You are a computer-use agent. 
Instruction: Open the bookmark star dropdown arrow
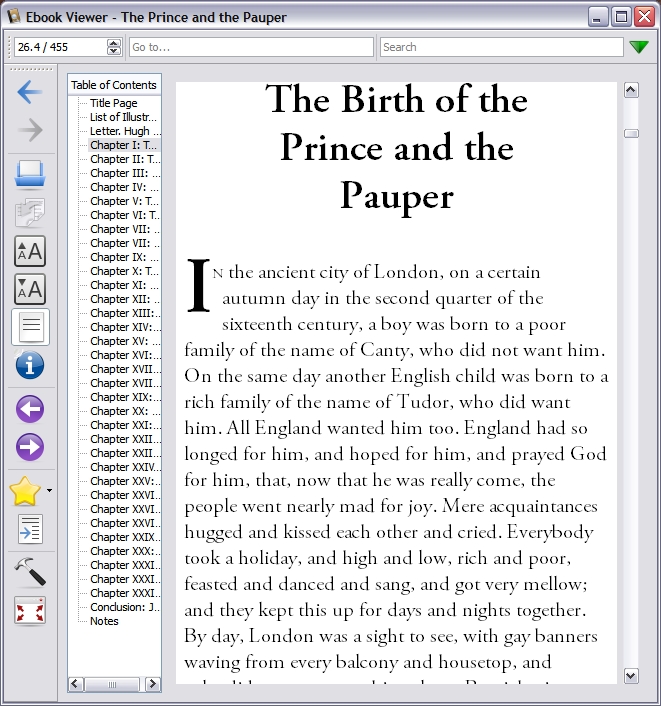click(x=49, y=490)
